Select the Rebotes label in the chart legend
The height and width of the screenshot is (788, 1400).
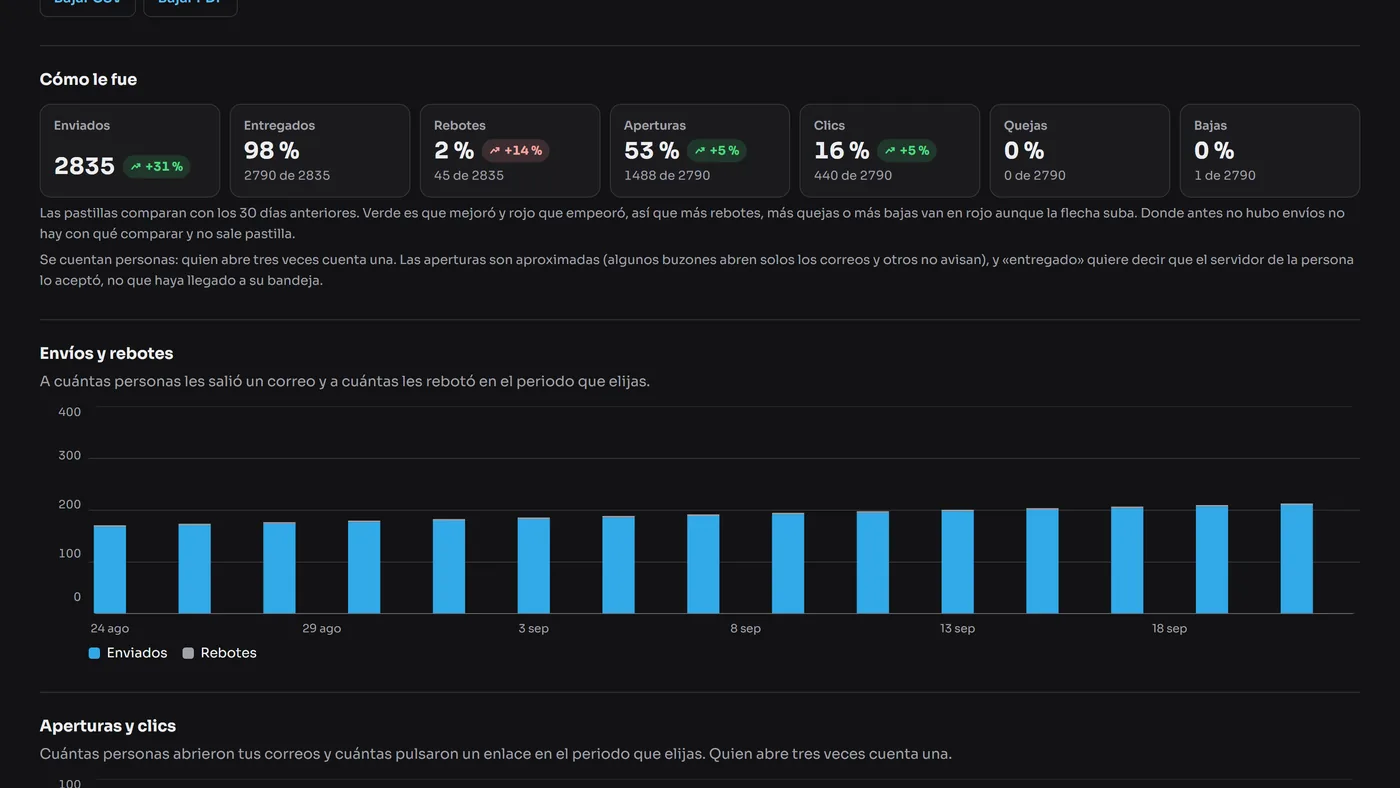(229, 653)
